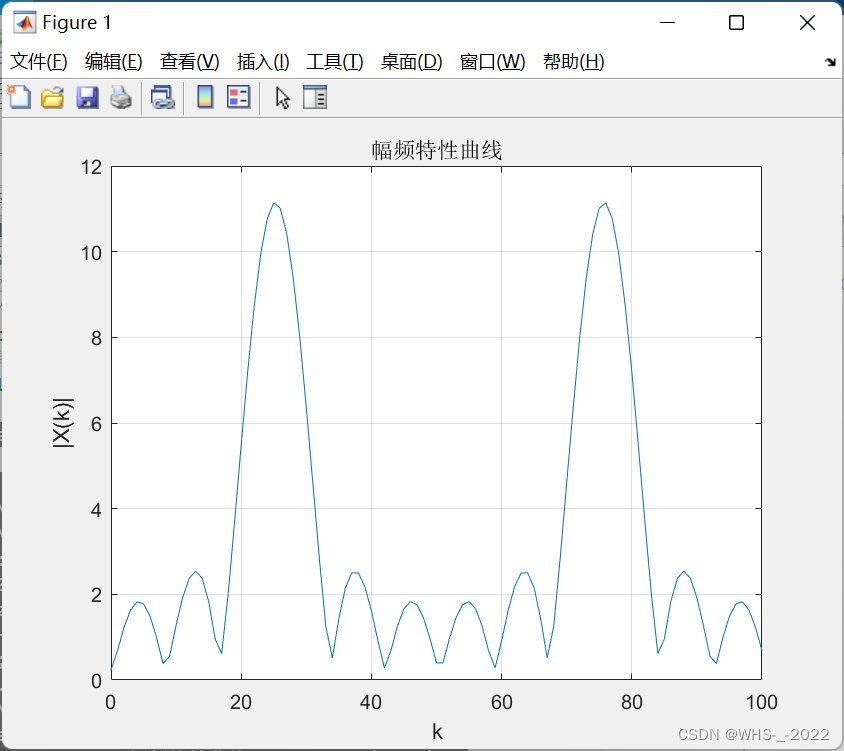Select the plot title 幅频特性曲线
844x751 pixels.
437,150
